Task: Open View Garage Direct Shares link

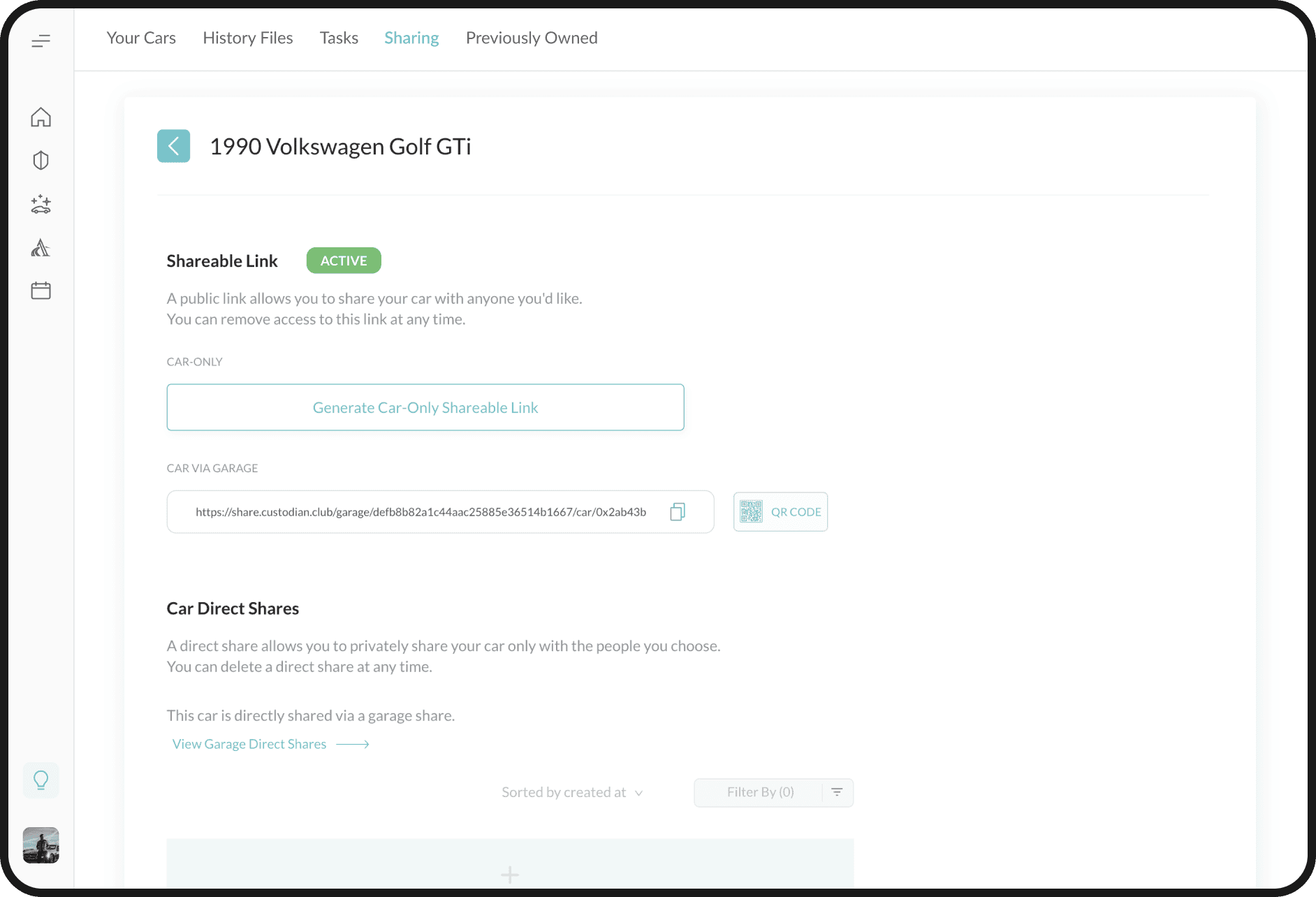Action: click(270, 744)
